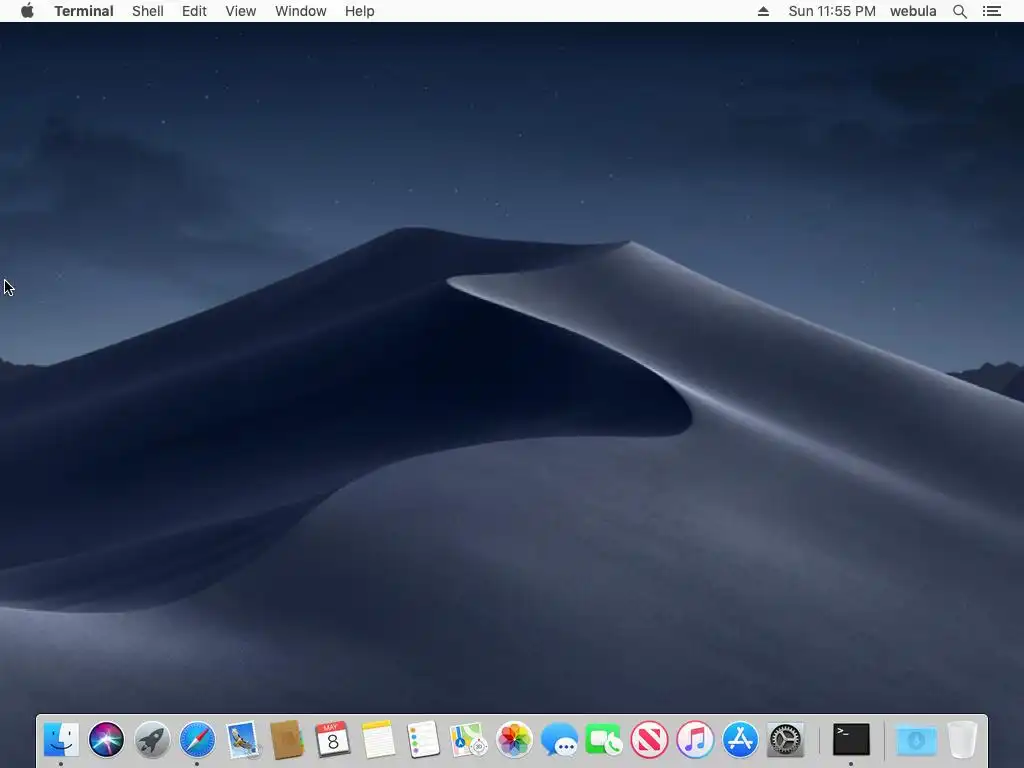
Task: Click the Sun 11:55 PM clock
Action: click(831, 11)
